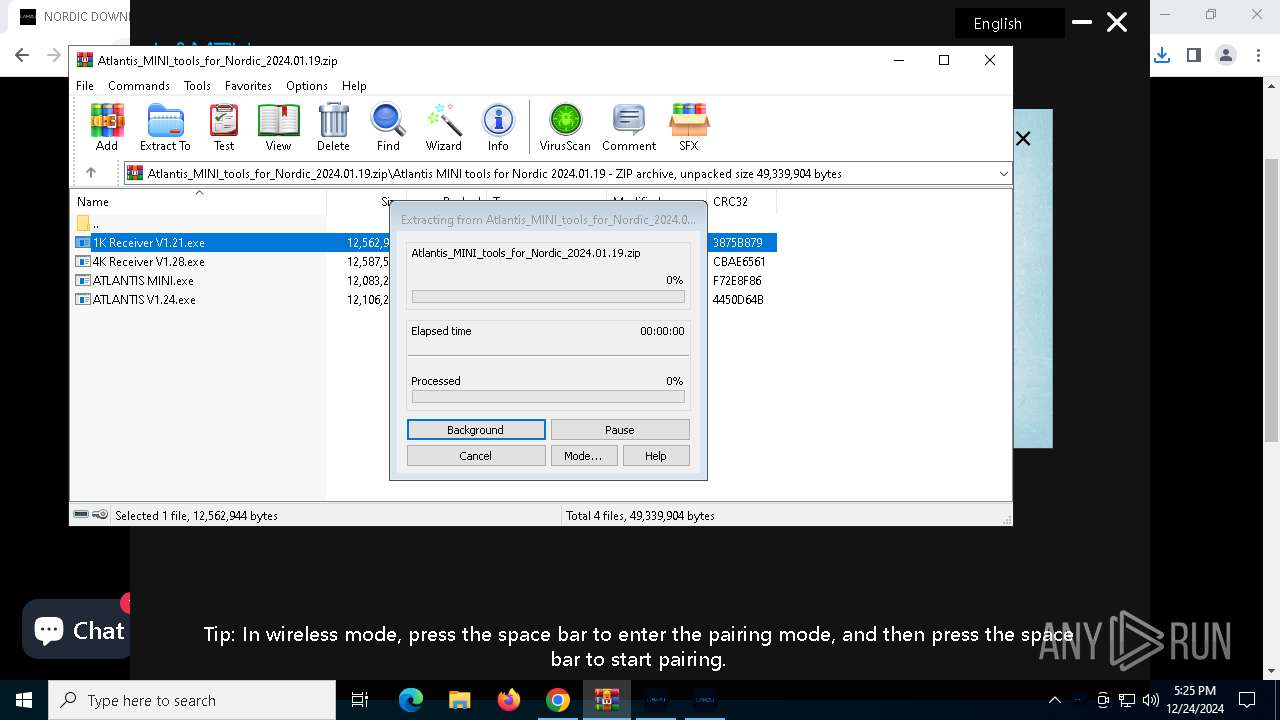The width and height of the screenshot is (1280, 720).
Task: Click the Background button in extraction dialog
Action: click(476, 430)
